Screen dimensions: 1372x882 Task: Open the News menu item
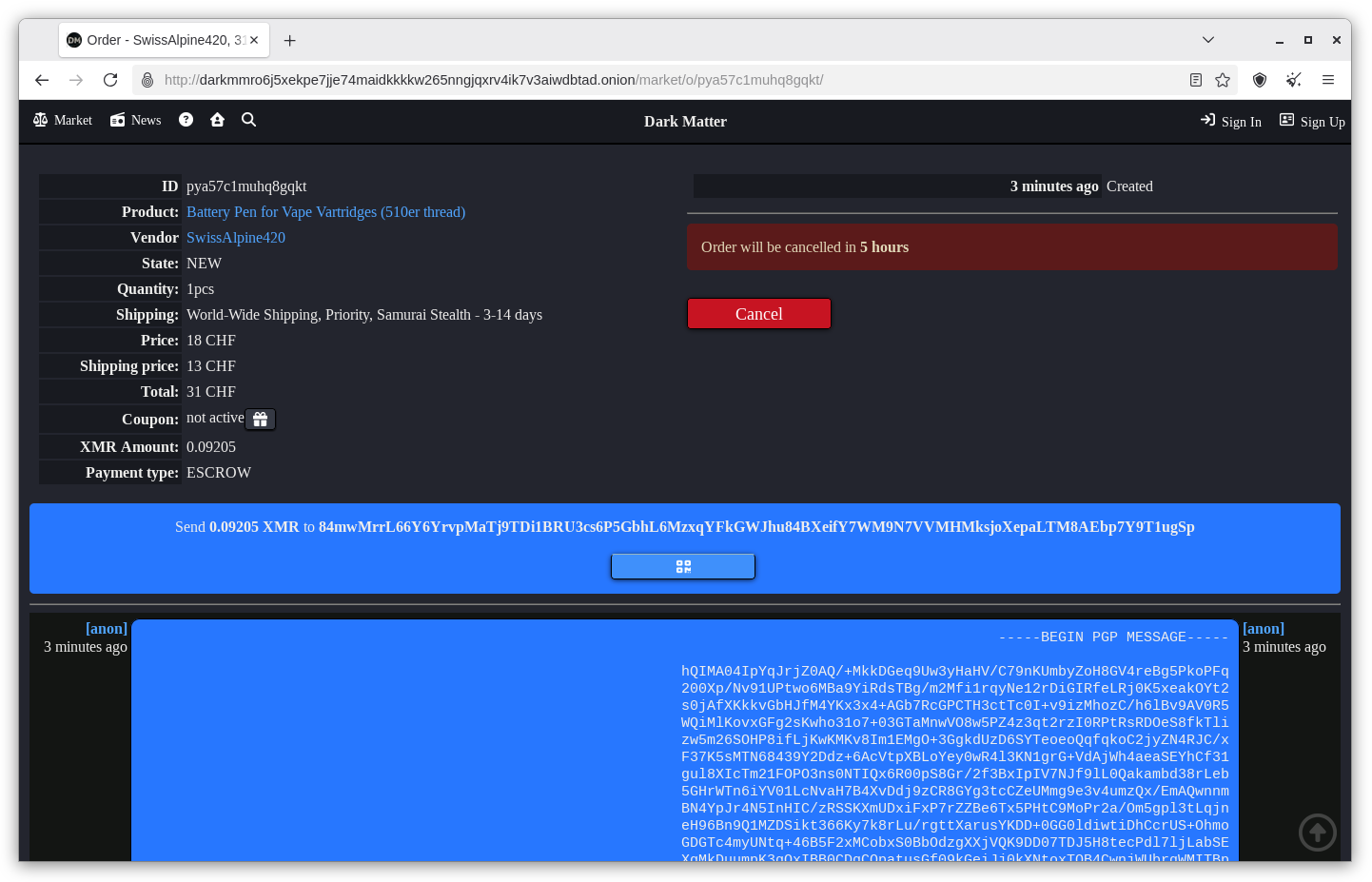136,120
